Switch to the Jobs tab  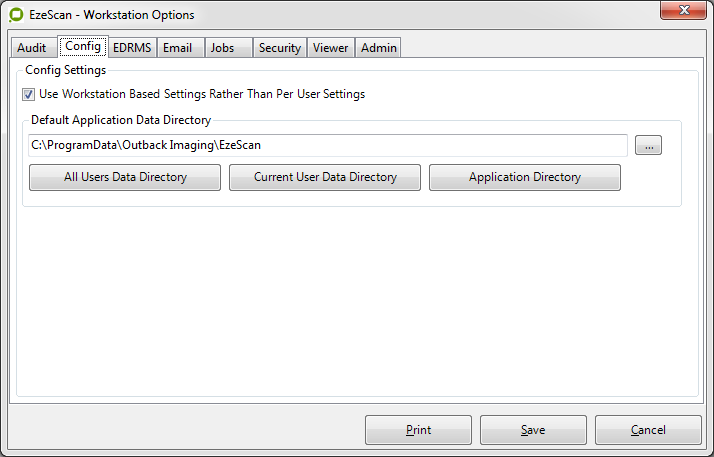[x=222, y=48]
